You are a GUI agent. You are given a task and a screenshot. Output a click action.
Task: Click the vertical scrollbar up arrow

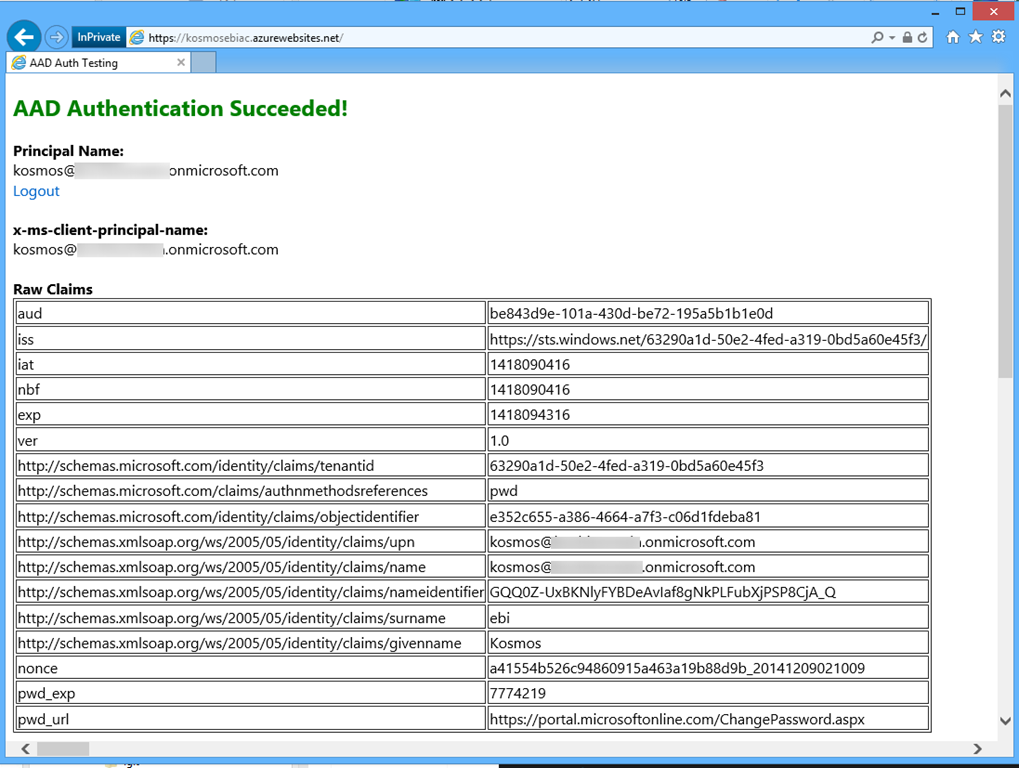1005,93
